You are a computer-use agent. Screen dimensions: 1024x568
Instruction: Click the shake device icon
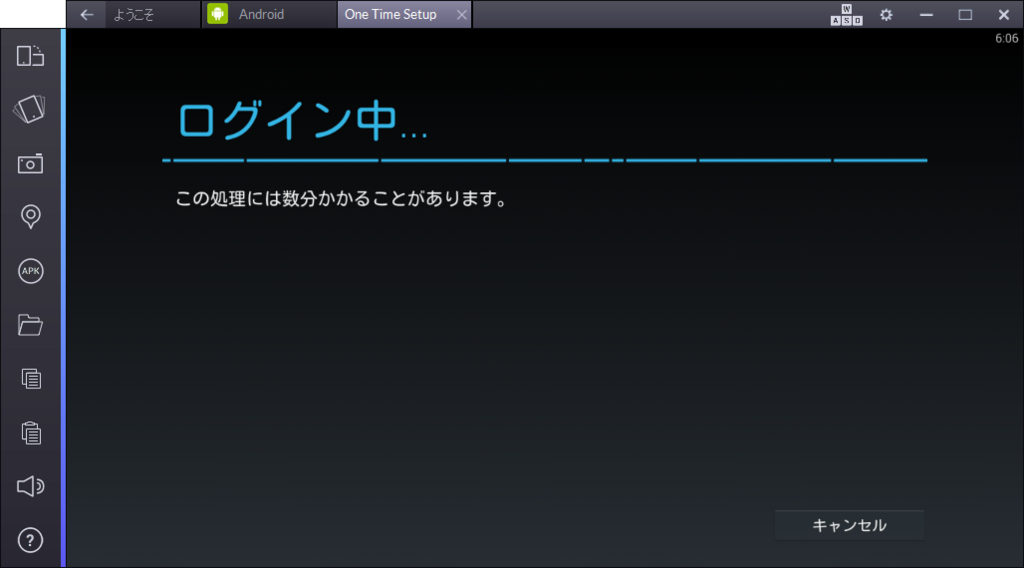coord(30,109)
